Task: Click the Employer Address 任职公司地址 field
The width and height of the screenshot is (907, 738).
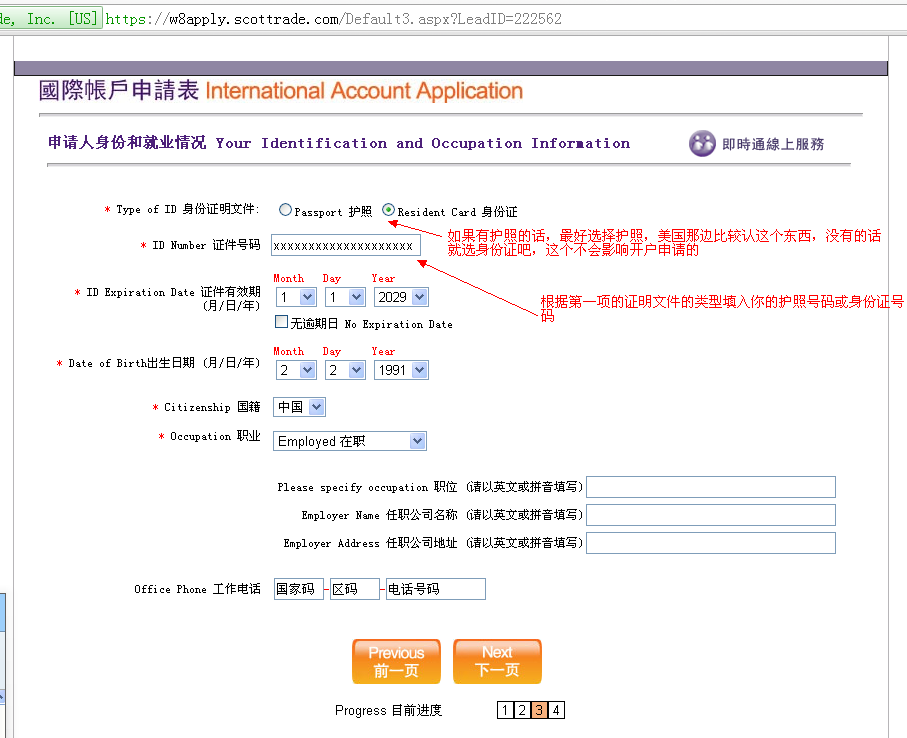Action: pos(710,543)
